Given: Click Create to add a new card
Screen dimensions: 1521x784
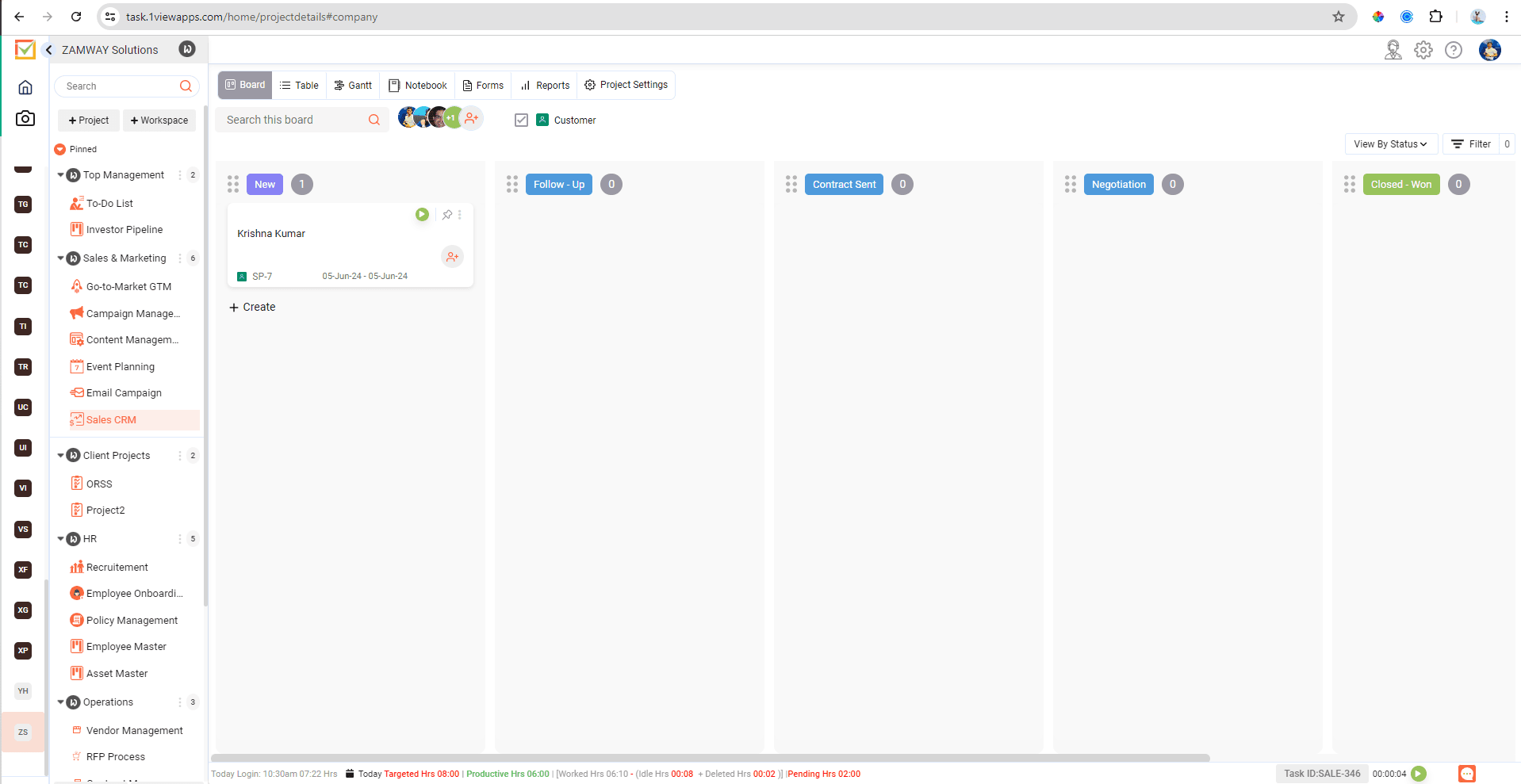Looking at the screenshot, I should [252, 308].
